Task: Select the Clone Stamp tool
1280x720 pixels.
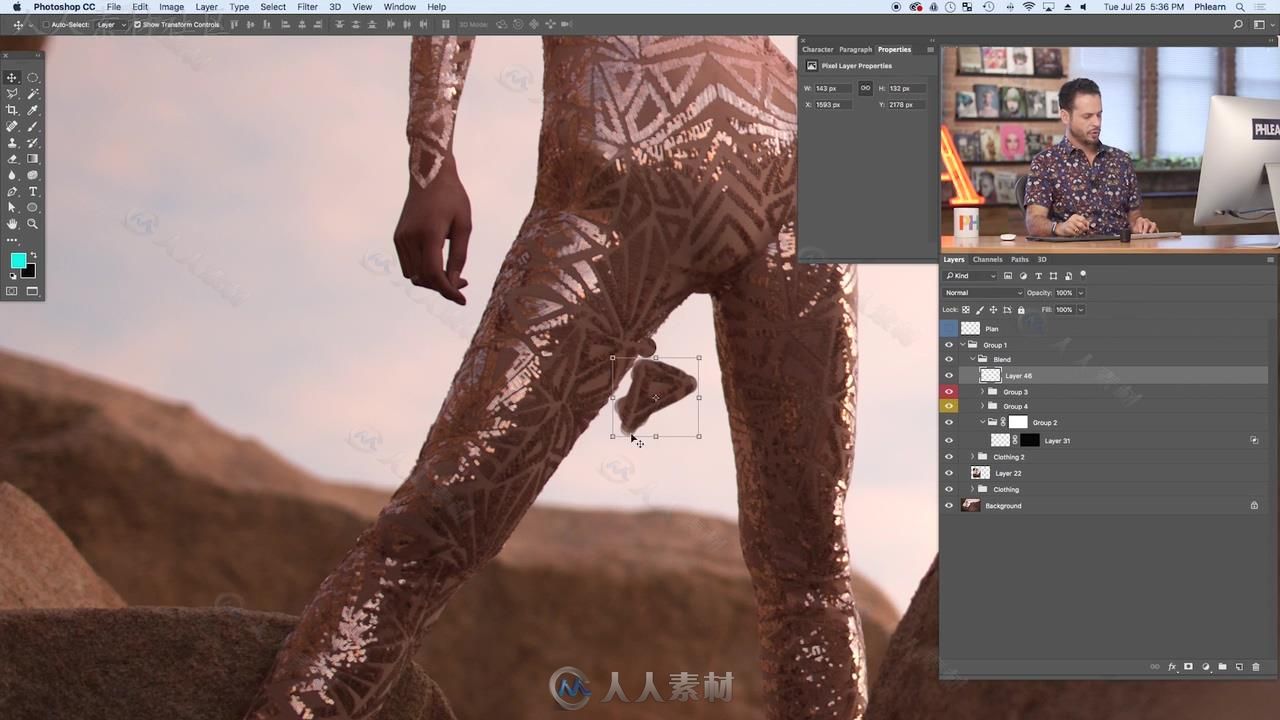Action: (12, 142)
